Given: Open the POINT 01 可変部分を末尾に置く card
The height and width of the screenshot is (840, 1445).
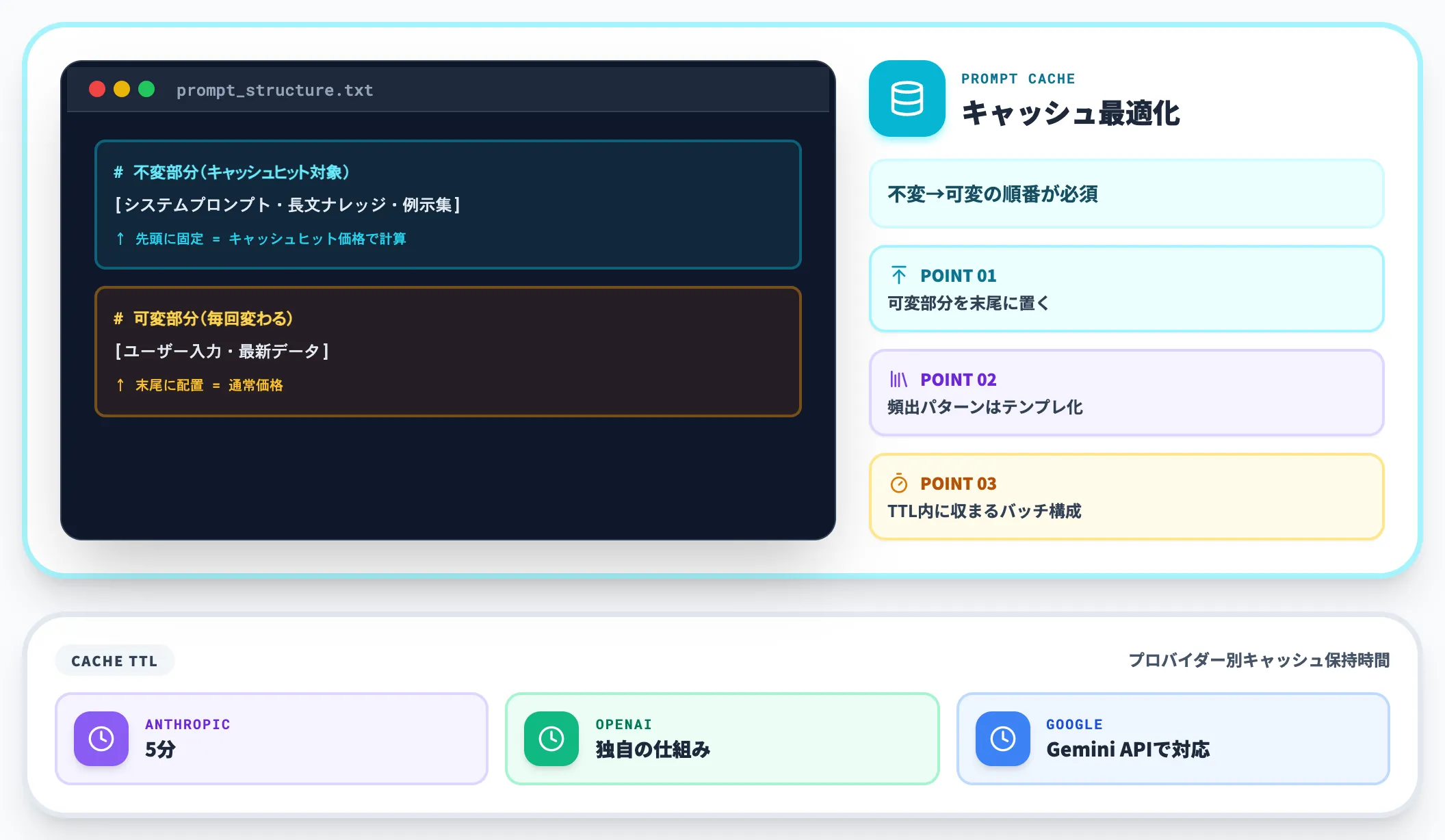Looking at the screenshot, I should 1126,289.
